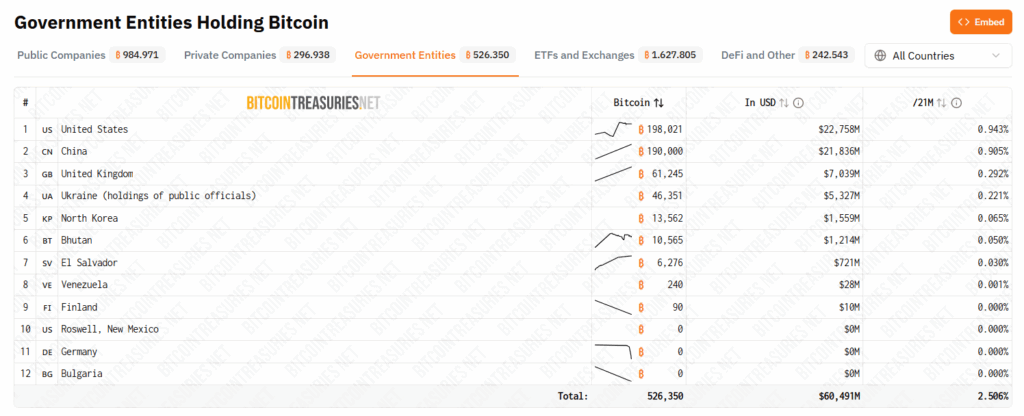1024x416 pixels.
Task: Click Bhutan holdings sparkline chart
Action: [x=613, y=240]
